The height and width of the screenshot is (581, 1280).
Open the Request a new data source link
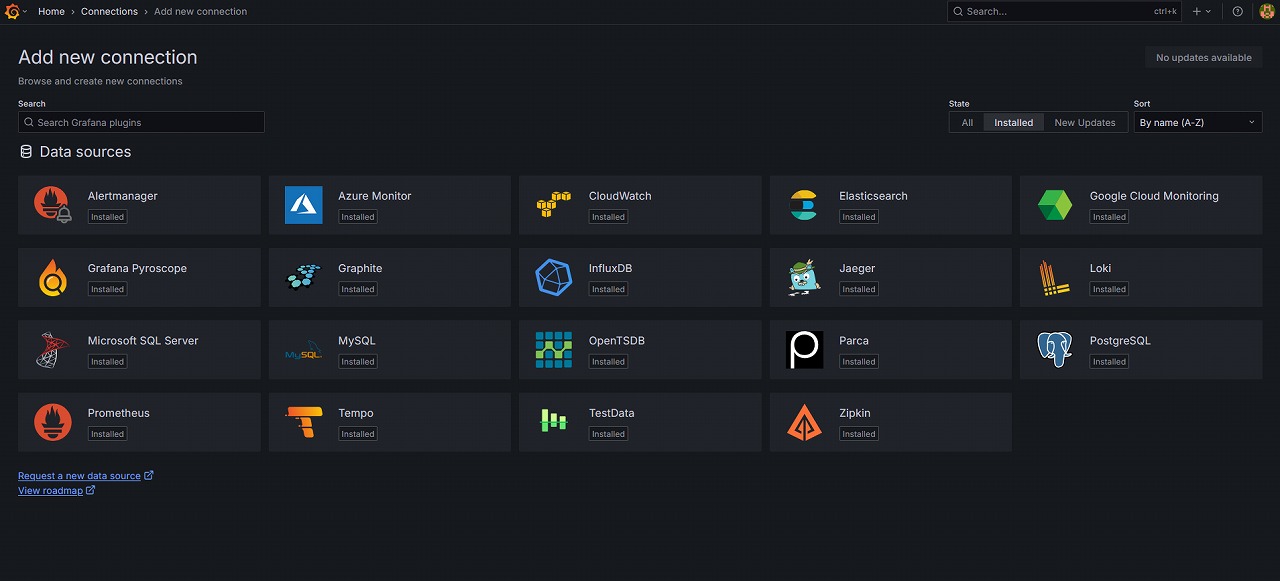86,476
